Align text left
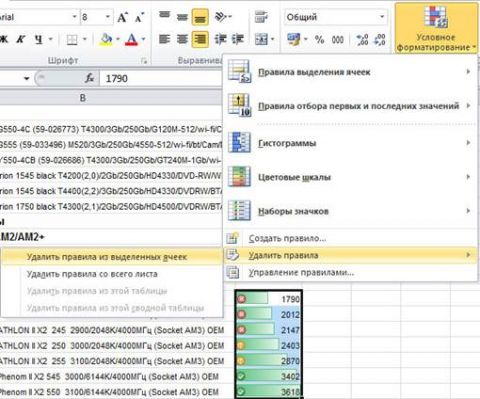The image size is (480, 399). click(x=164, y=39)
